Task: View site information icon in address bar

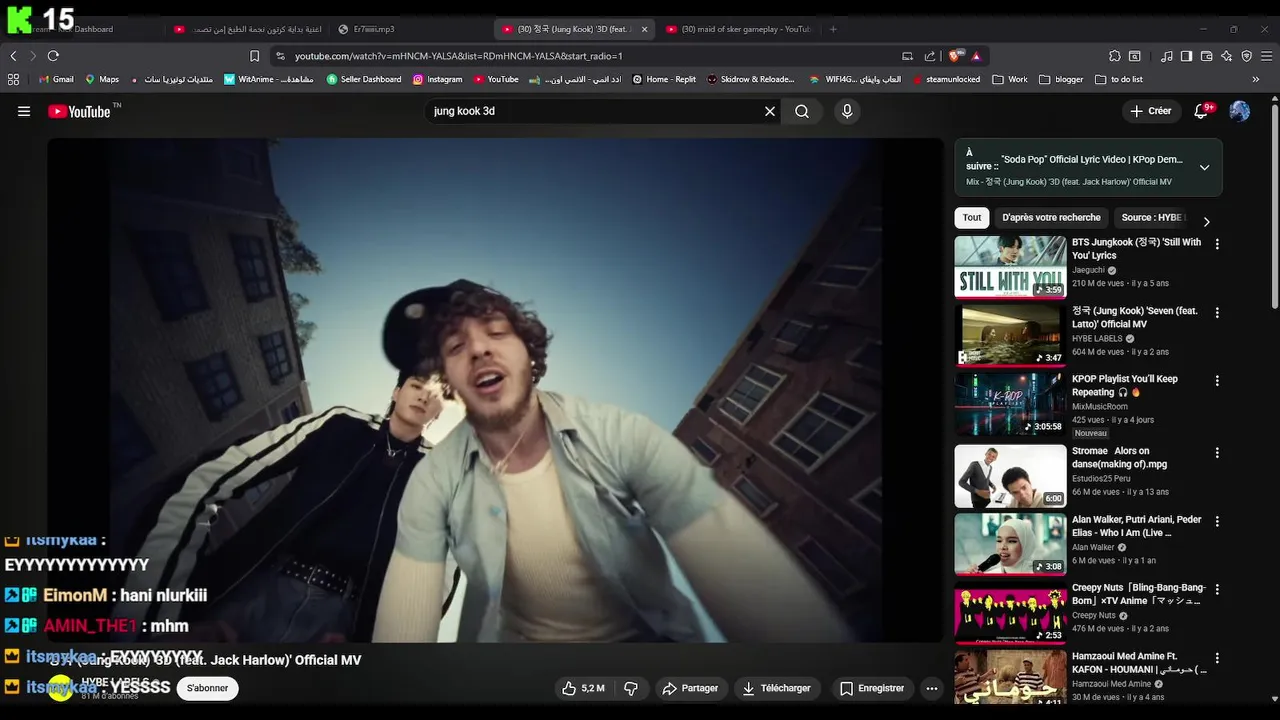Action: 280,56
